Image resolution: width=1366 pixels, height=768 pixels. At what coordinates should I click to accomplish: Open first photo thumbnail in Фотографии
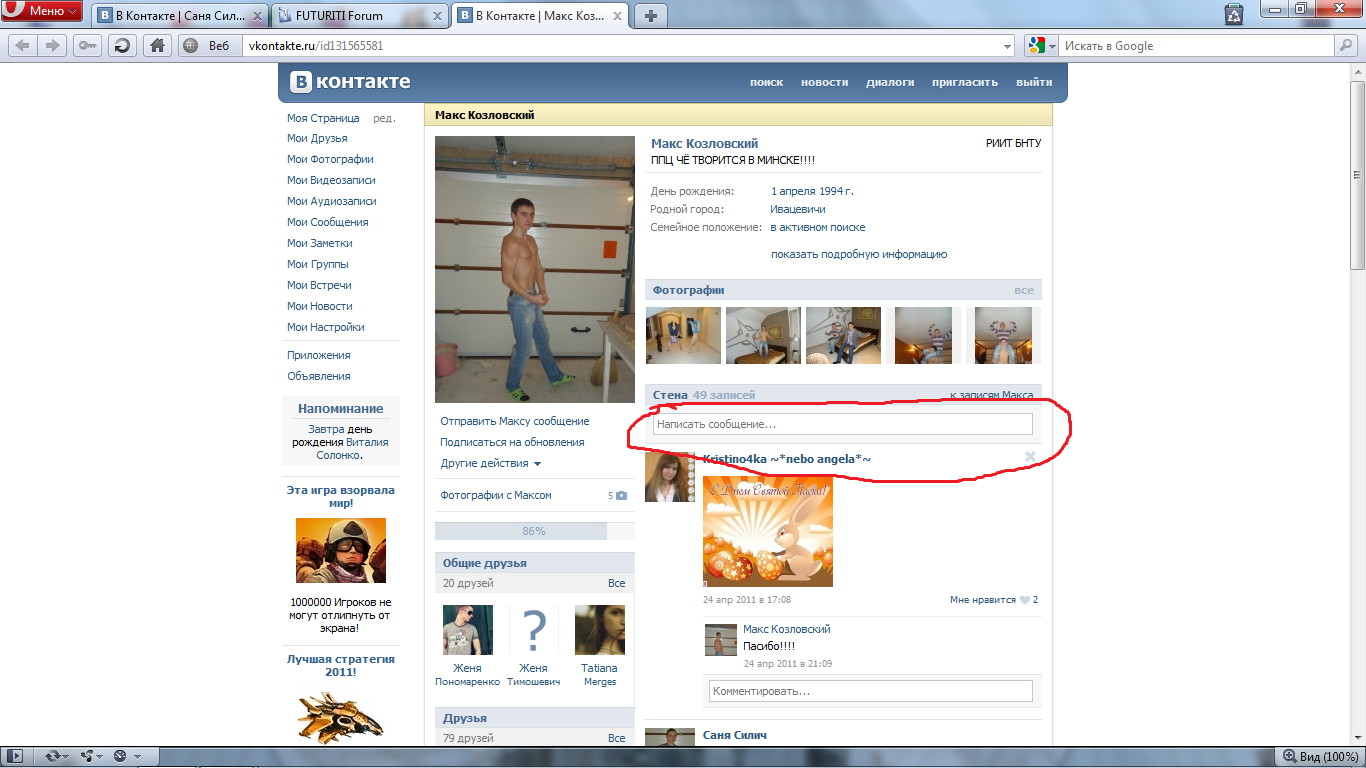[x=683, y=335]
